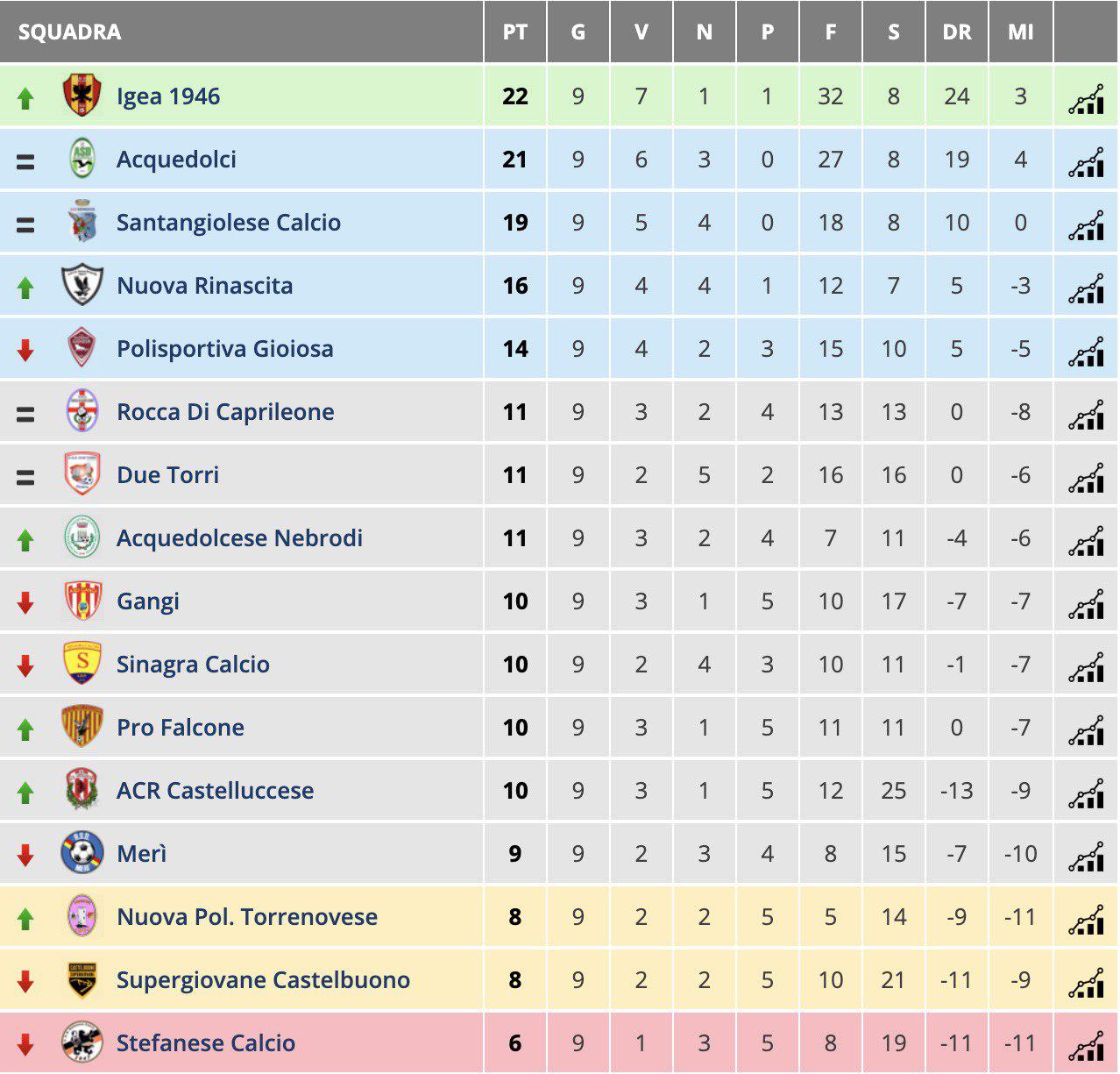Sort the table by PT column header
The image size is (1120, 1074).
point(515,32)
